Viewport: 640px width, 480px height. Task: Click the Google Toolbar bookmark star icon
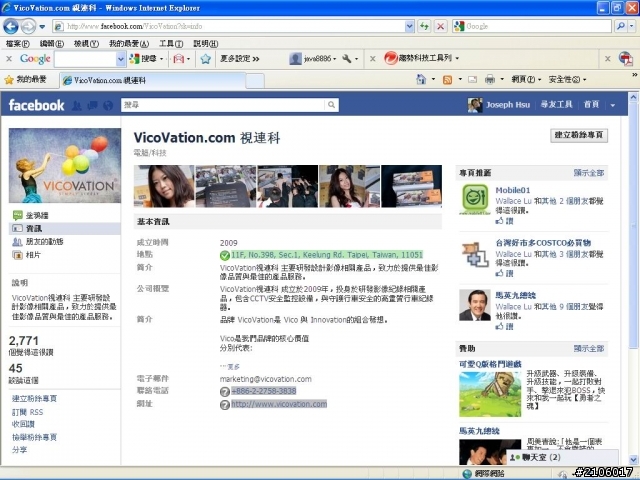(x=205, y=59)
